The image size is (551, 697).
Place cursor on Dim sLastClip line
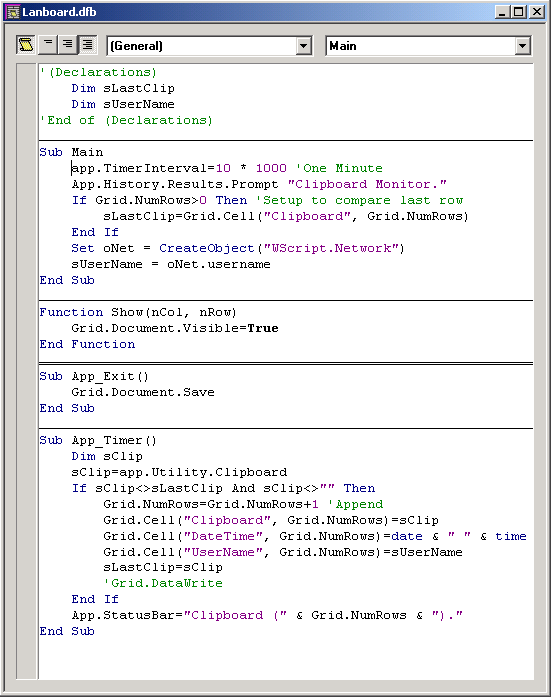(x=123, y=88)
